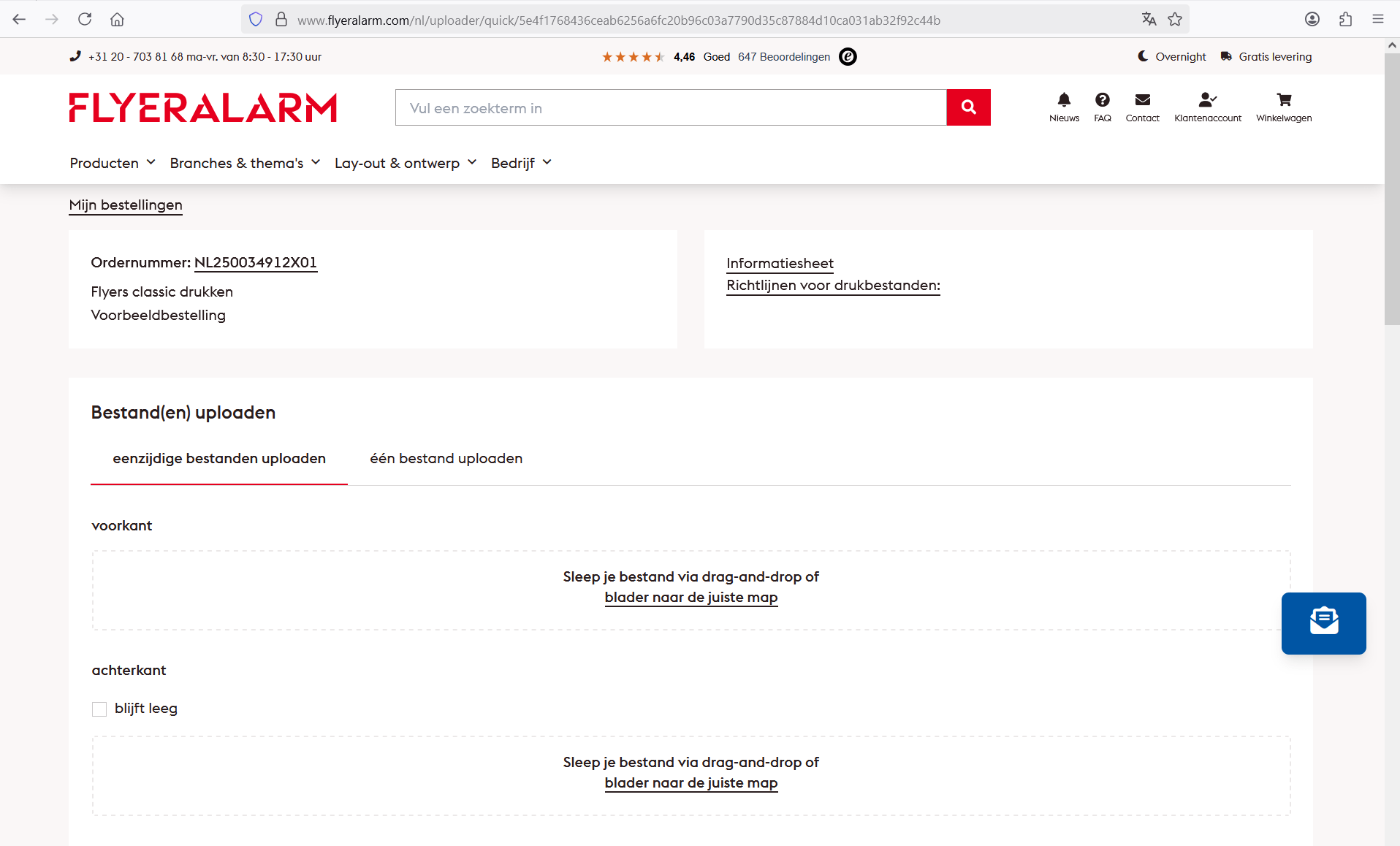Open order number NL250034912X01 link
The width and height of the screenshot is (1400, 846).
coord(256,263)
